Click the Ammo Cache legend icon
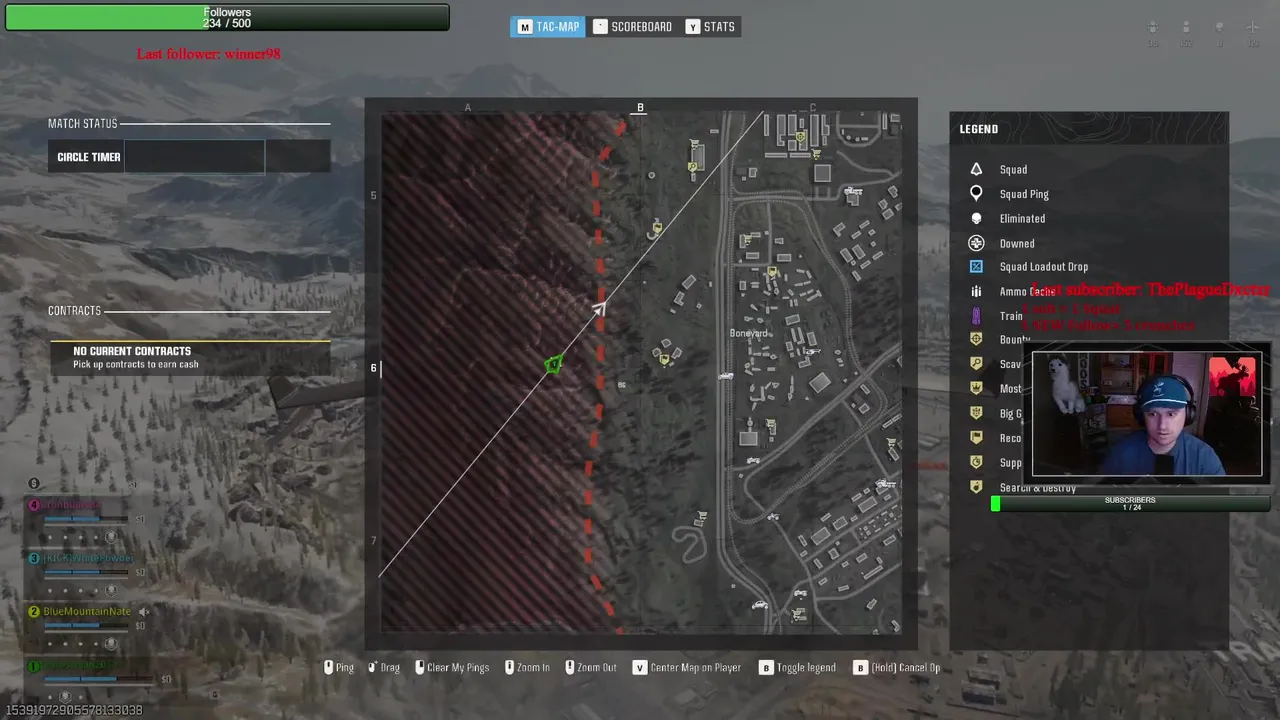 click(976, 291)
